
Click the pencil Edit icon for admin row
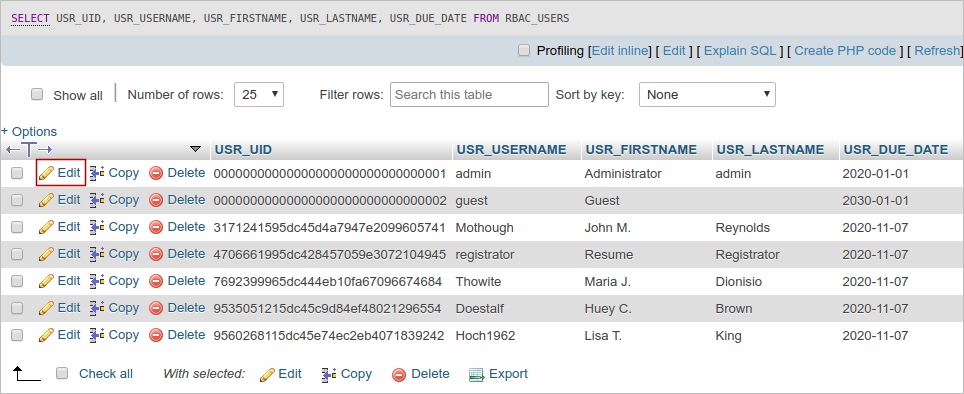[x=46, y=173]
